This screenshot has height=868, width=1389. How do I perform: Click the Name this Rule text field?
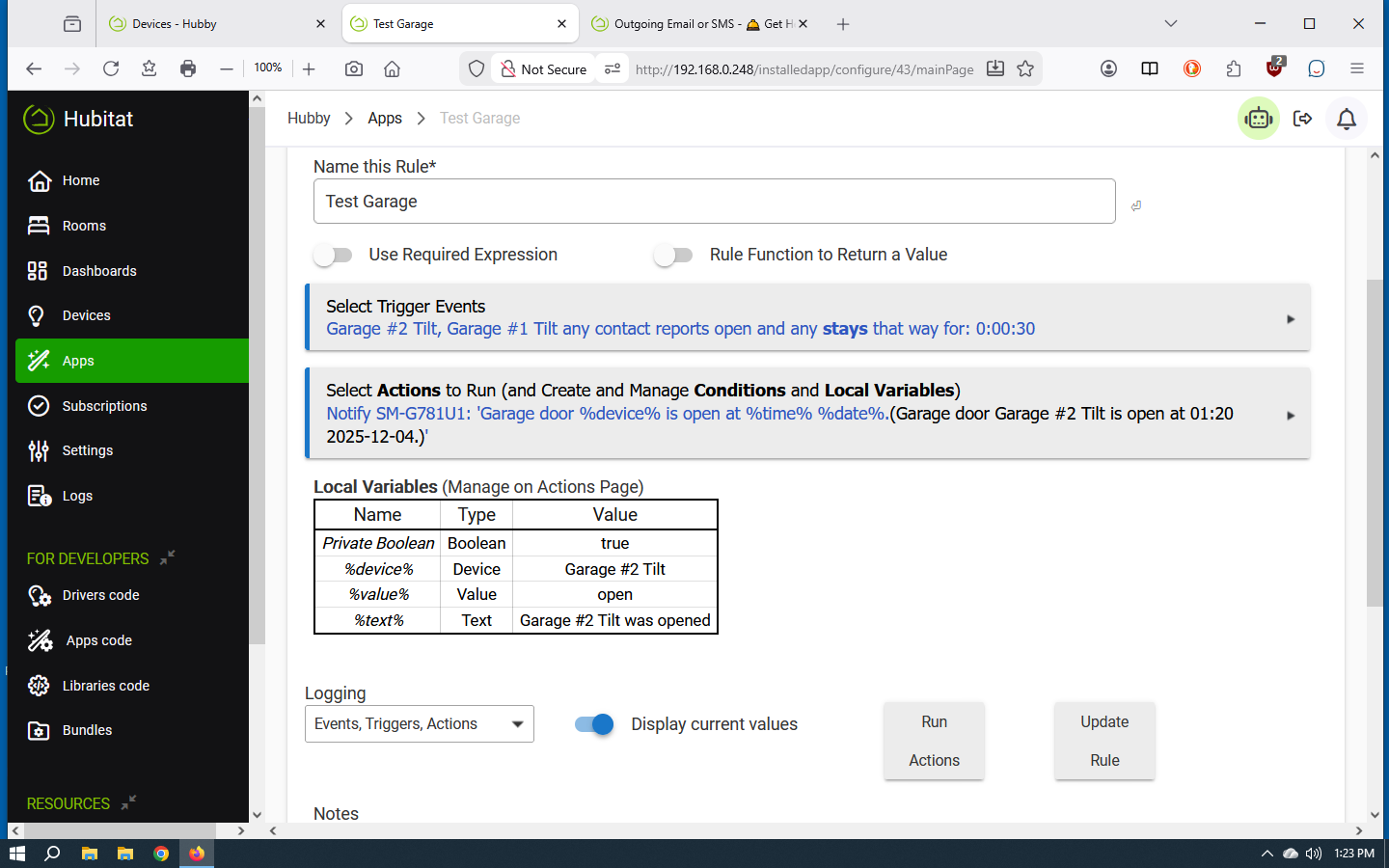click(x=714, y=202)
